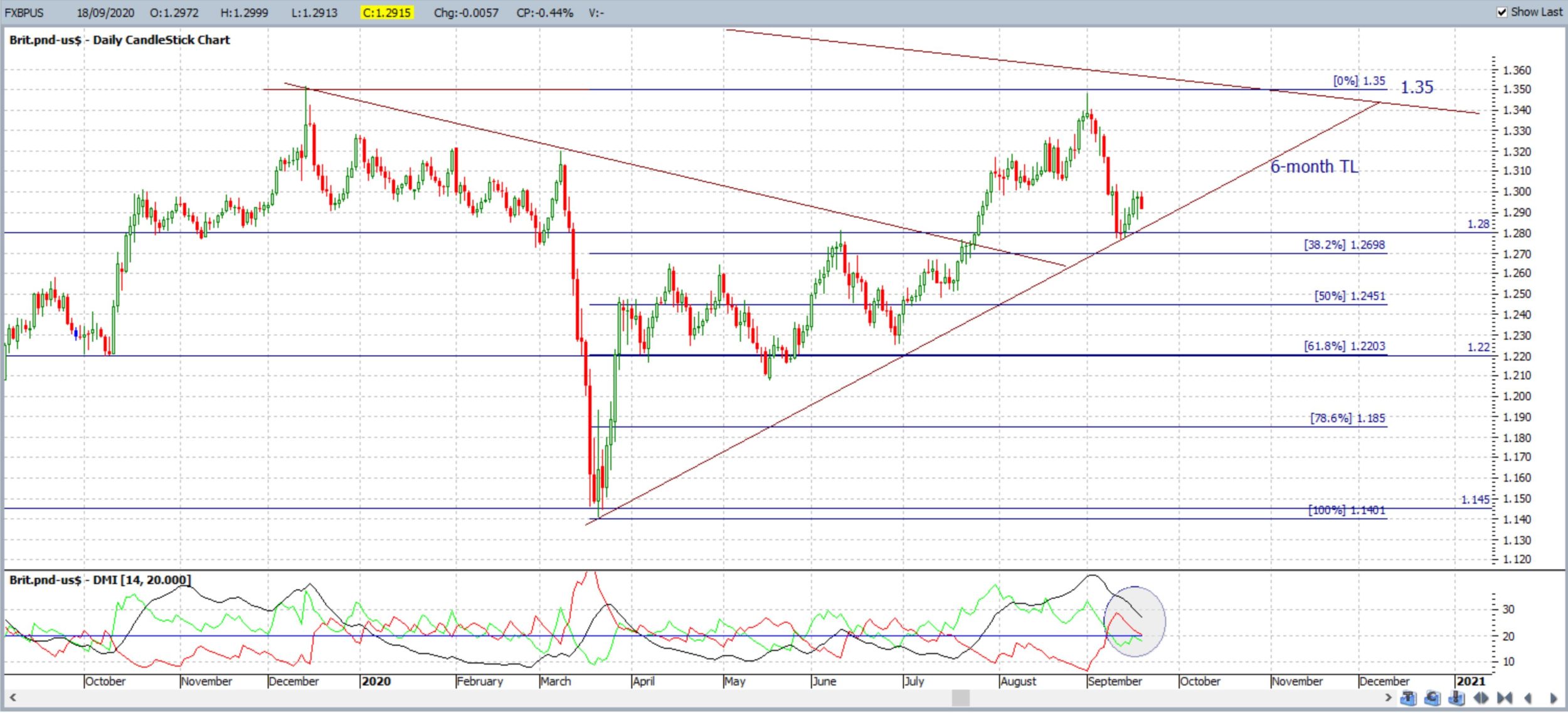
Task: Click the high value H:1.2999
Action: pos(244,13)
